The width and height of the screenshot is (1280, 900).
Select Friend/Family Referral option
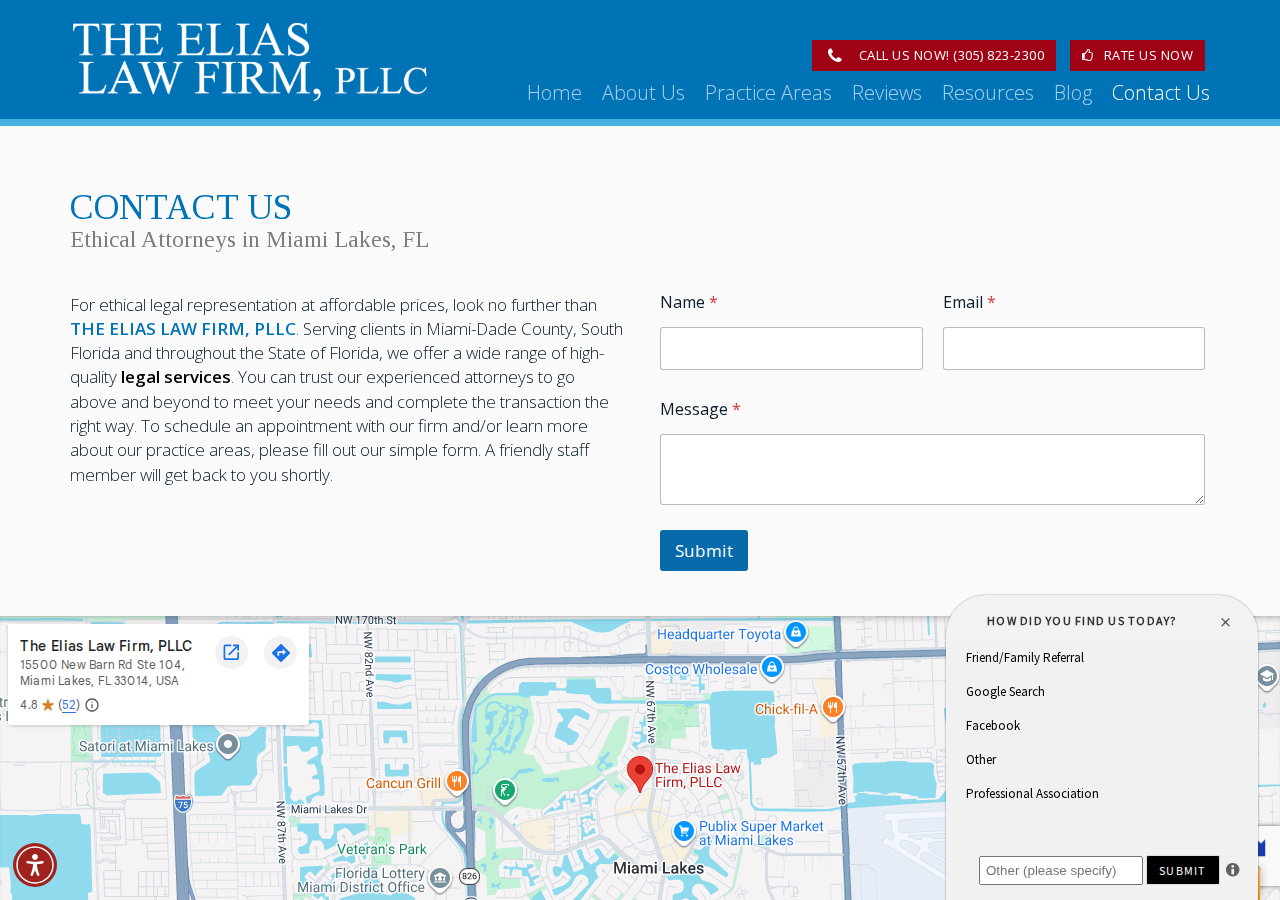(1025, 658)
